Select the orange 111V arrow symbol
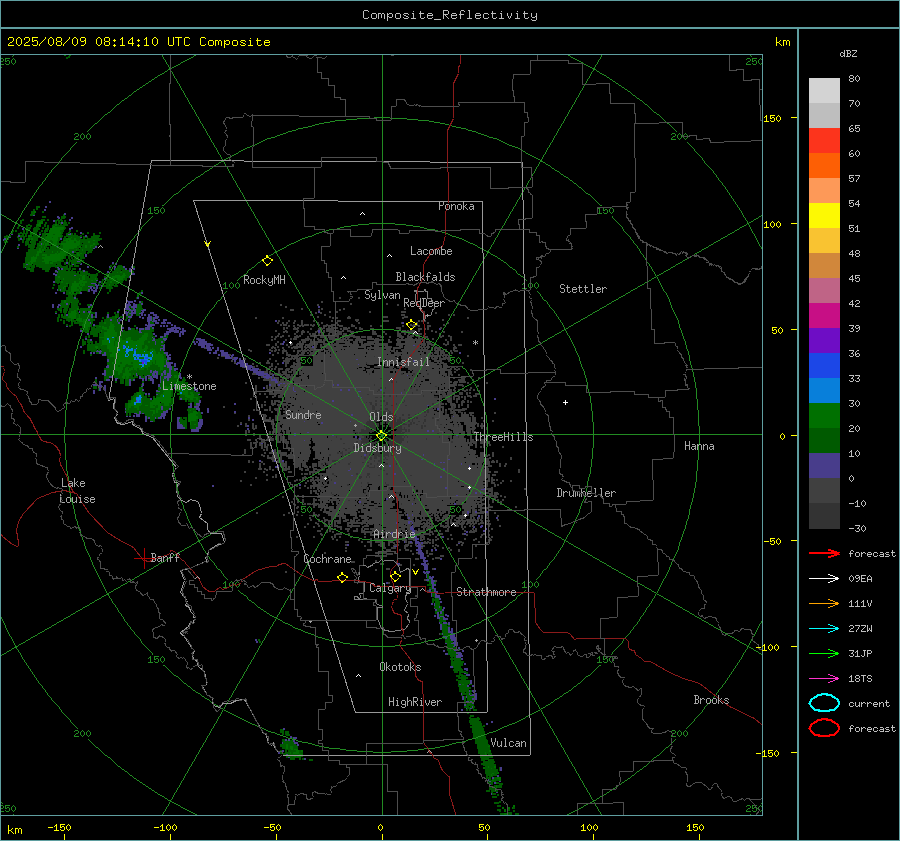900x841 pixels. click(x=824, y=603)
